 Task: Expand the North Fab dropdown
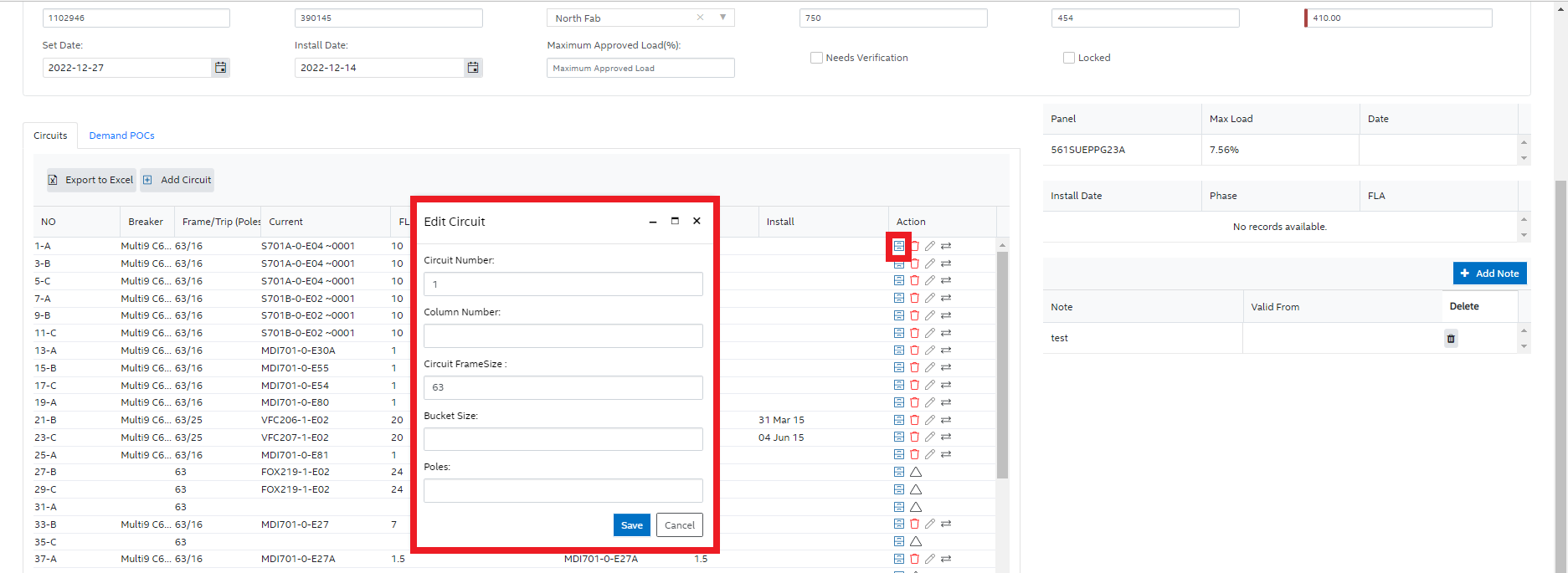(x=723, y=18)
